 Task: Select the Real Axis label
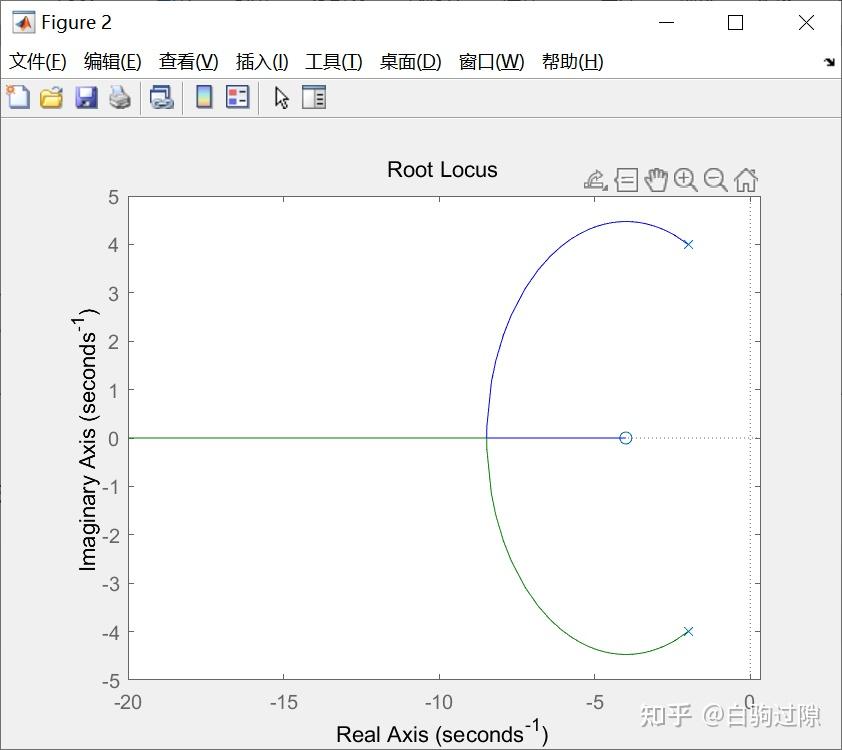click(442, 733)
